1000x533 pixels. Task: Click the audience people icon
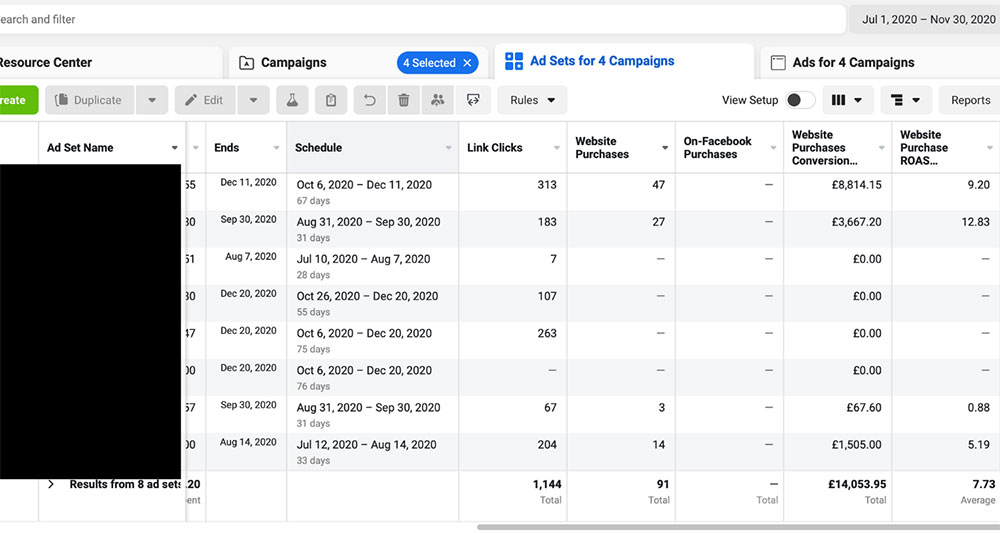(437, 100)
